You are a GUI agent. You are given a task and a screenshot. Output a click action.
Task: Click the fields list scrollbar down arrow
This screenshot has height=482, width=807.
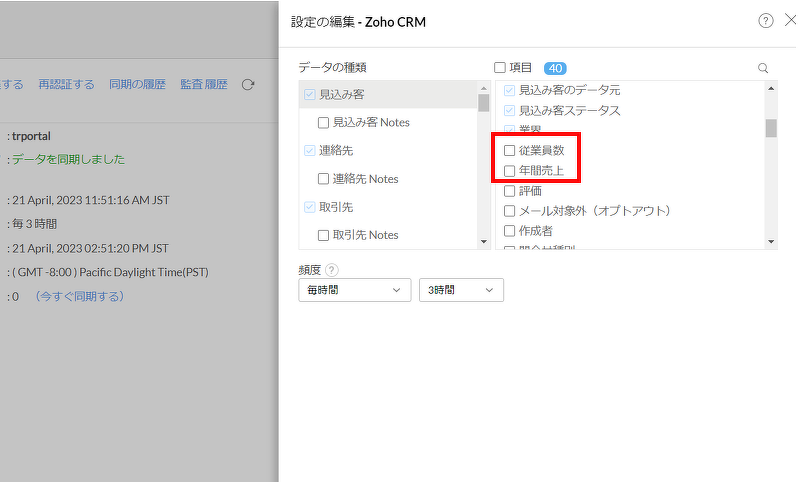pos(771,241)
